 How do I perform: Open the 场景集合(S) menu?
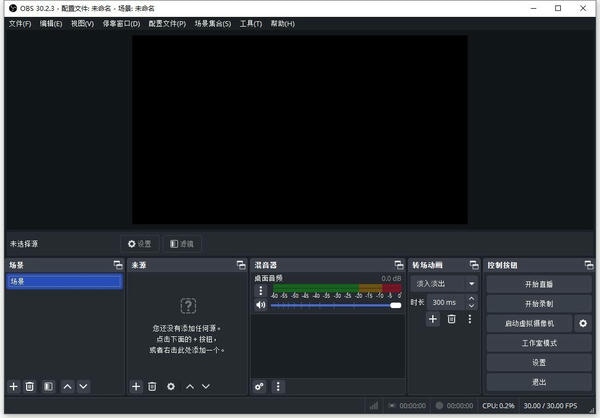coord(213,24)
